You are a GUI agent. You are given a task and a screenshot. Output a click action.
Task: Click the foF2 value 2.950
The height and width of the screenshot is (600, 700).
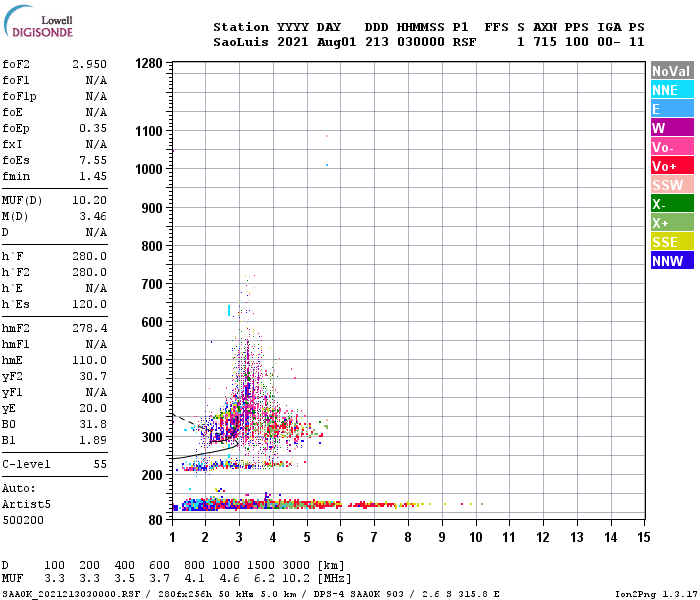pyautogui.click(x=89, y=64)
